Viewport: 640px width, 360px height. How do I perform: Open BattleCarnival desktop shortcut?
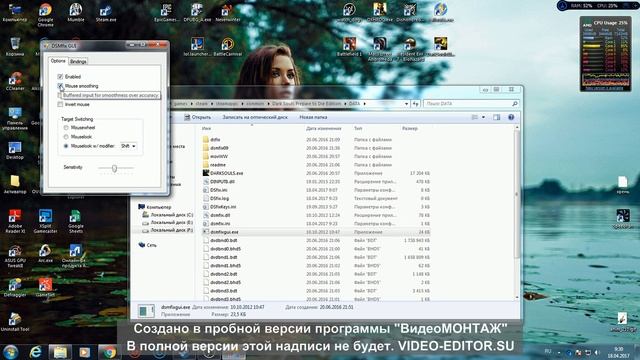228,47
